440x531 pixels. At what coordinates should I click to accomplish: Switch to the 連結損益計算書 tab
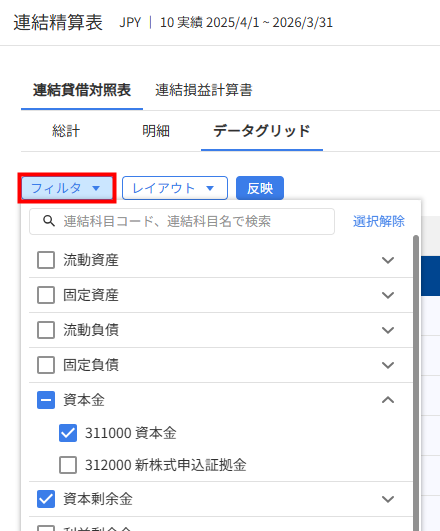point(204,90)
